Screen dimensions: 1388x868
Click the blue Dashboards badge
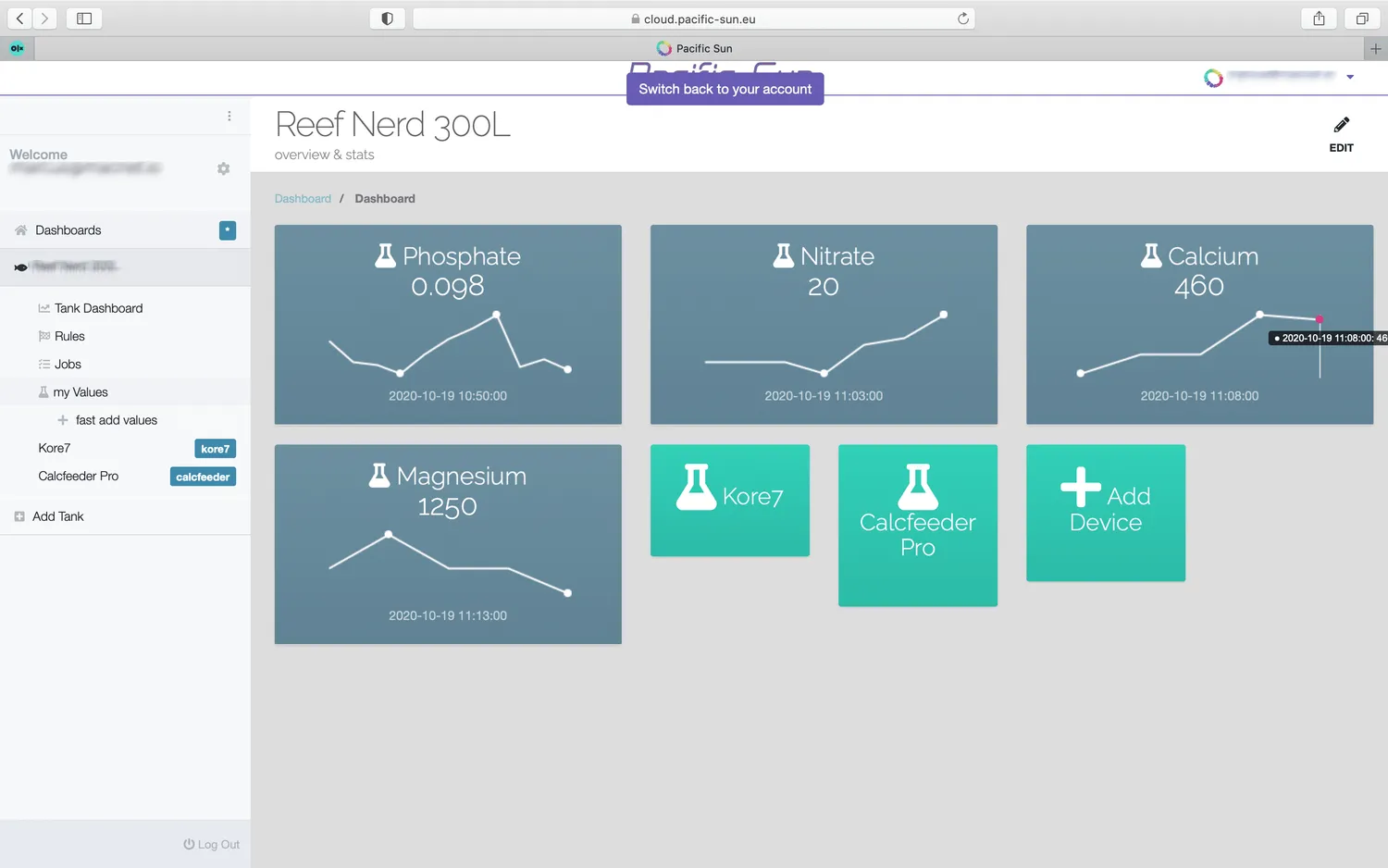[228, 230]
